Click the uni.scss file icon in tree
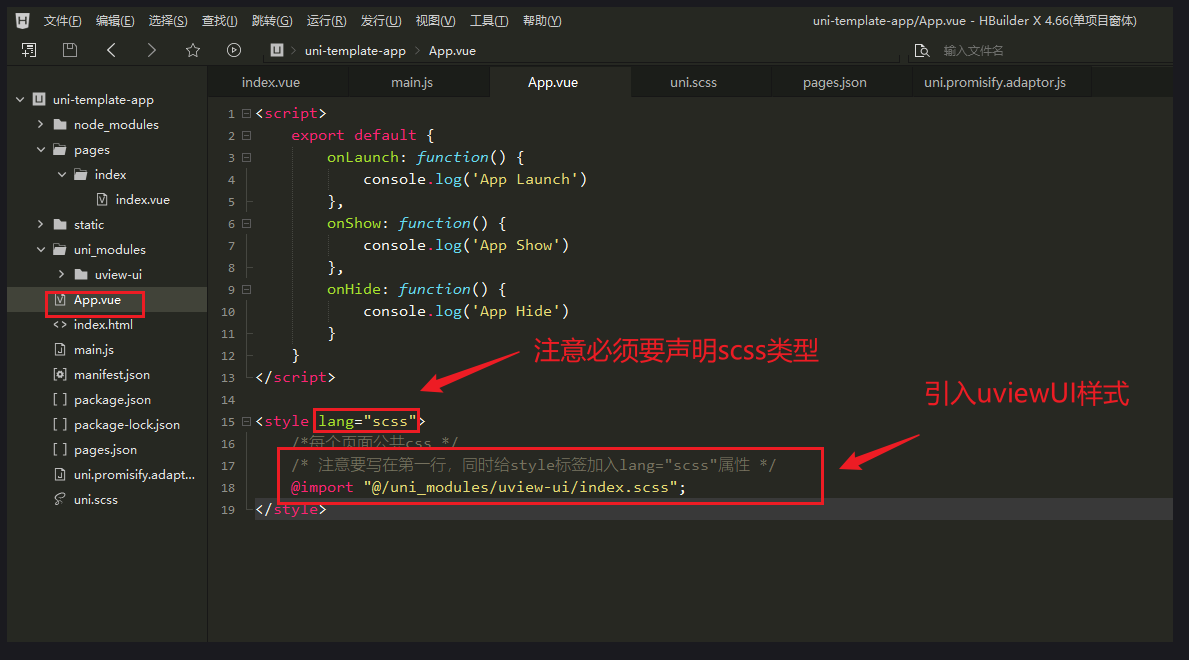This screenshot has width=1189, height=660. click(60, 499)
